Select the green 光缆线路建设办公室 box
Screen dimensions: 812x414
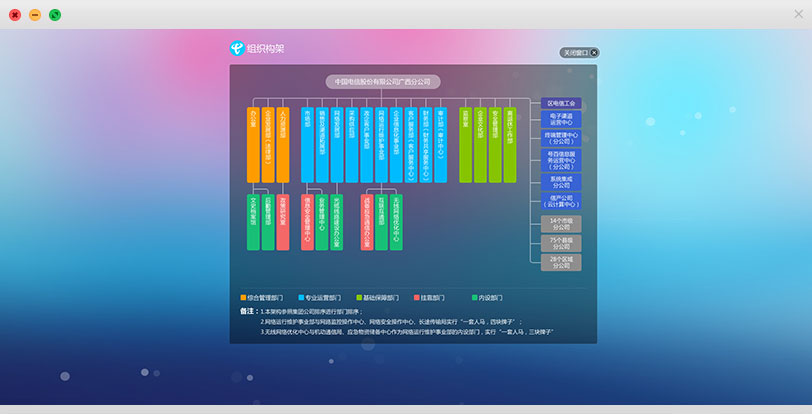coord(337,222)
